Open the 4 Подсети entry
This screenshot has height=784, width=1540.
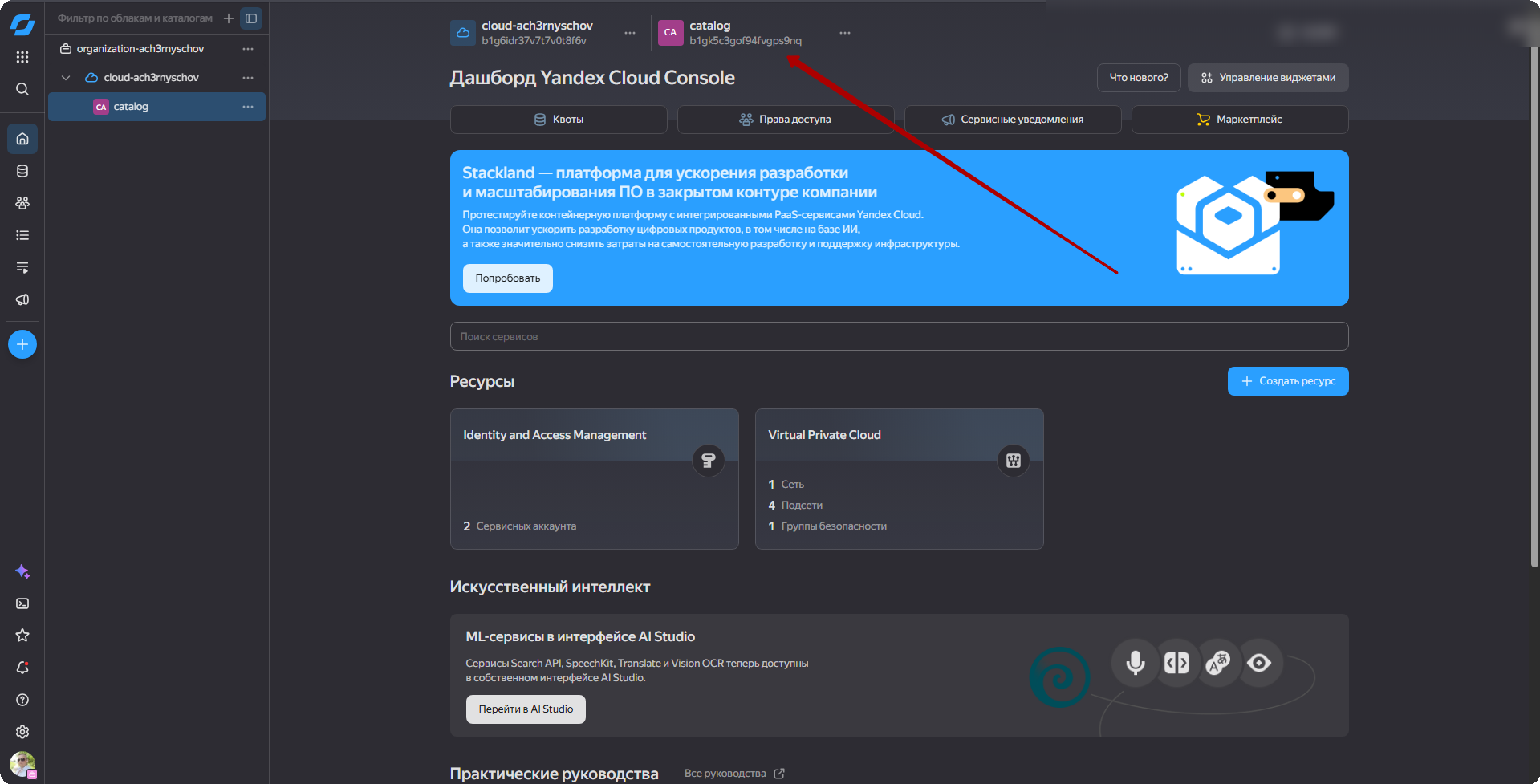[x=795, y=506]
